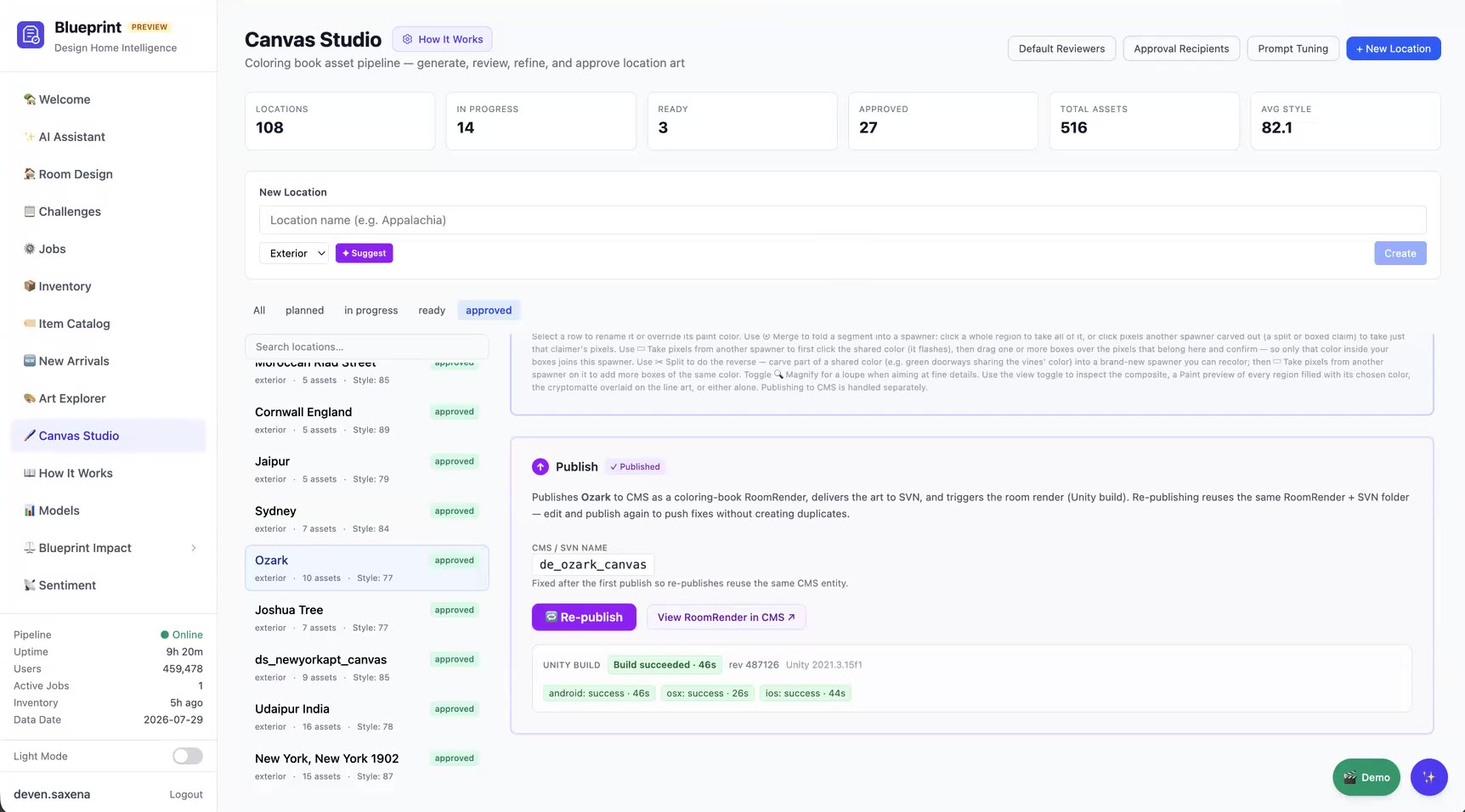Expand the Blueprint Impact menu chevron
This screenshot has height=812, width=1465.
pyautogui.click(x=194, y=548)
